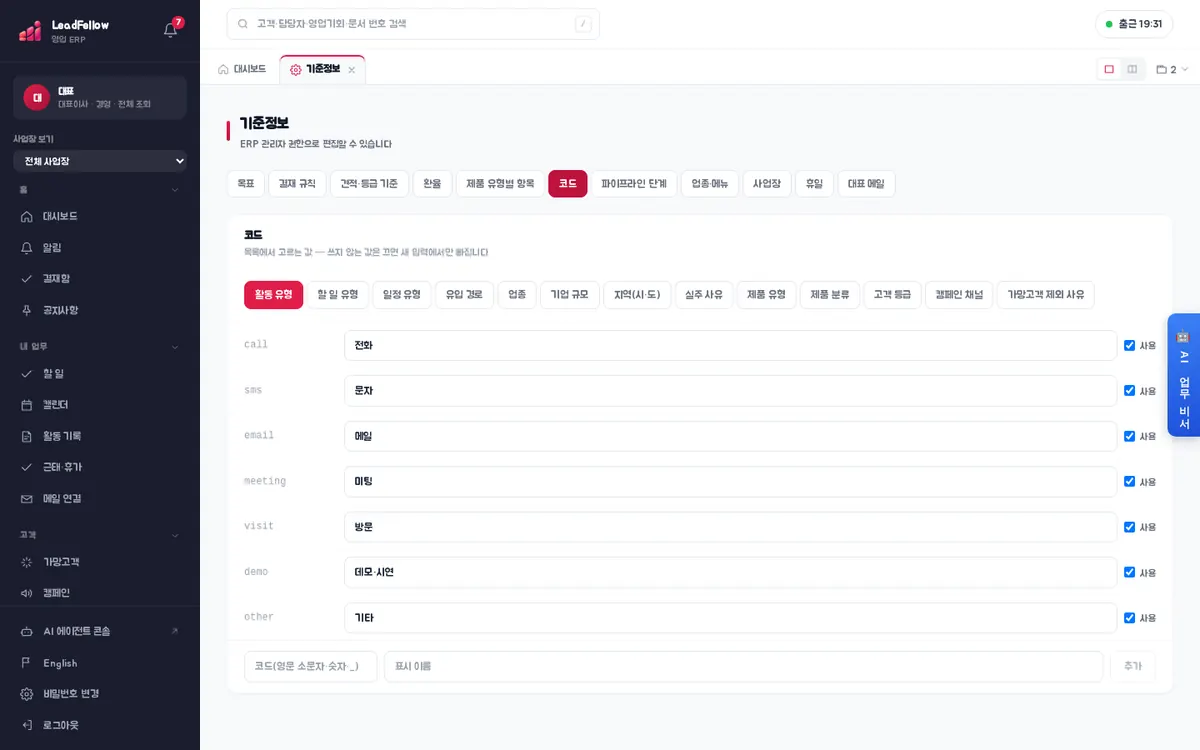This screenshot has height=750, width=1200.
Task: Launch AI 에이전트 콘솔 robot icon
Action: coord(27,632)
